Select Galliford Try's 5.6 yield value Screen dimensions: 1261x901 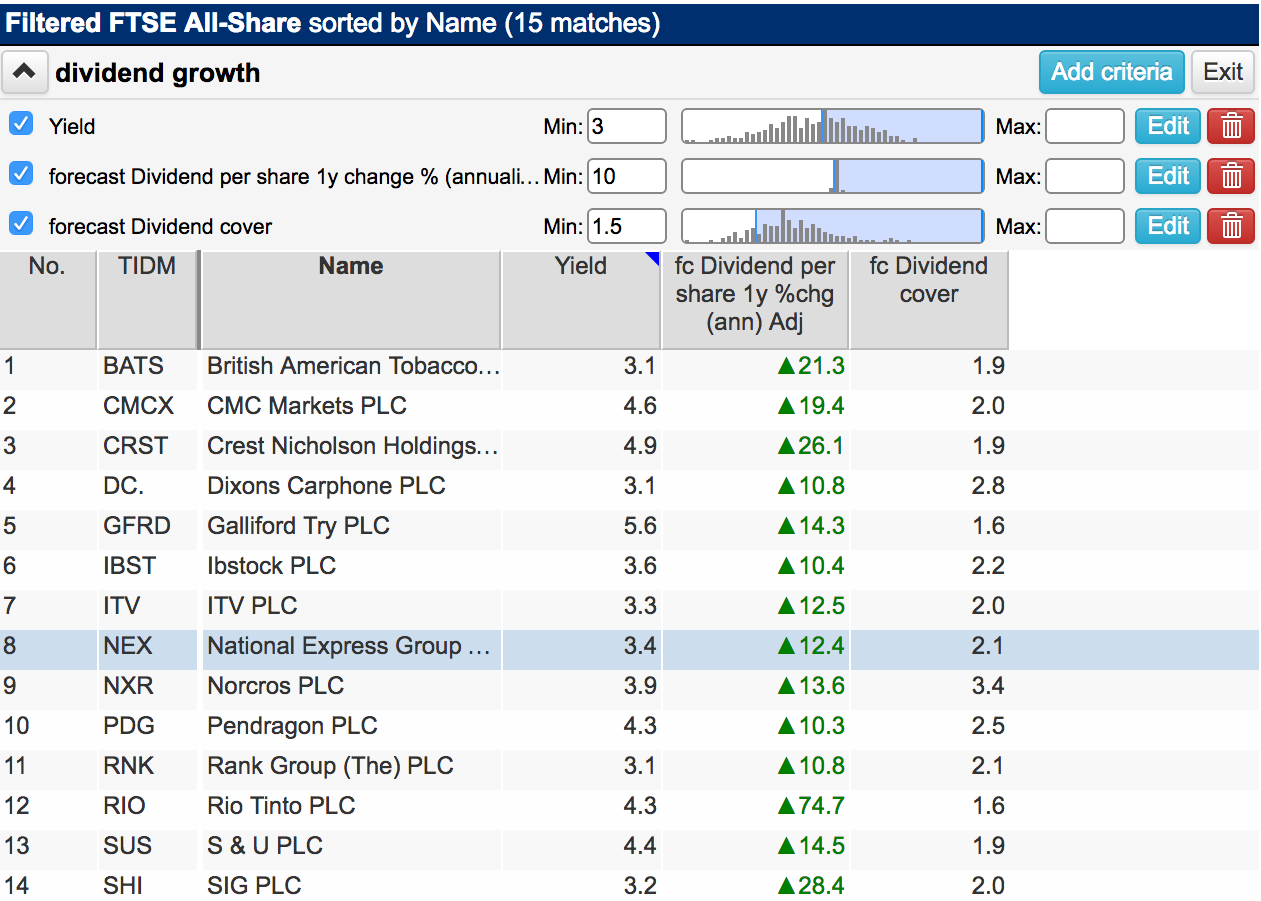[640, 526]
